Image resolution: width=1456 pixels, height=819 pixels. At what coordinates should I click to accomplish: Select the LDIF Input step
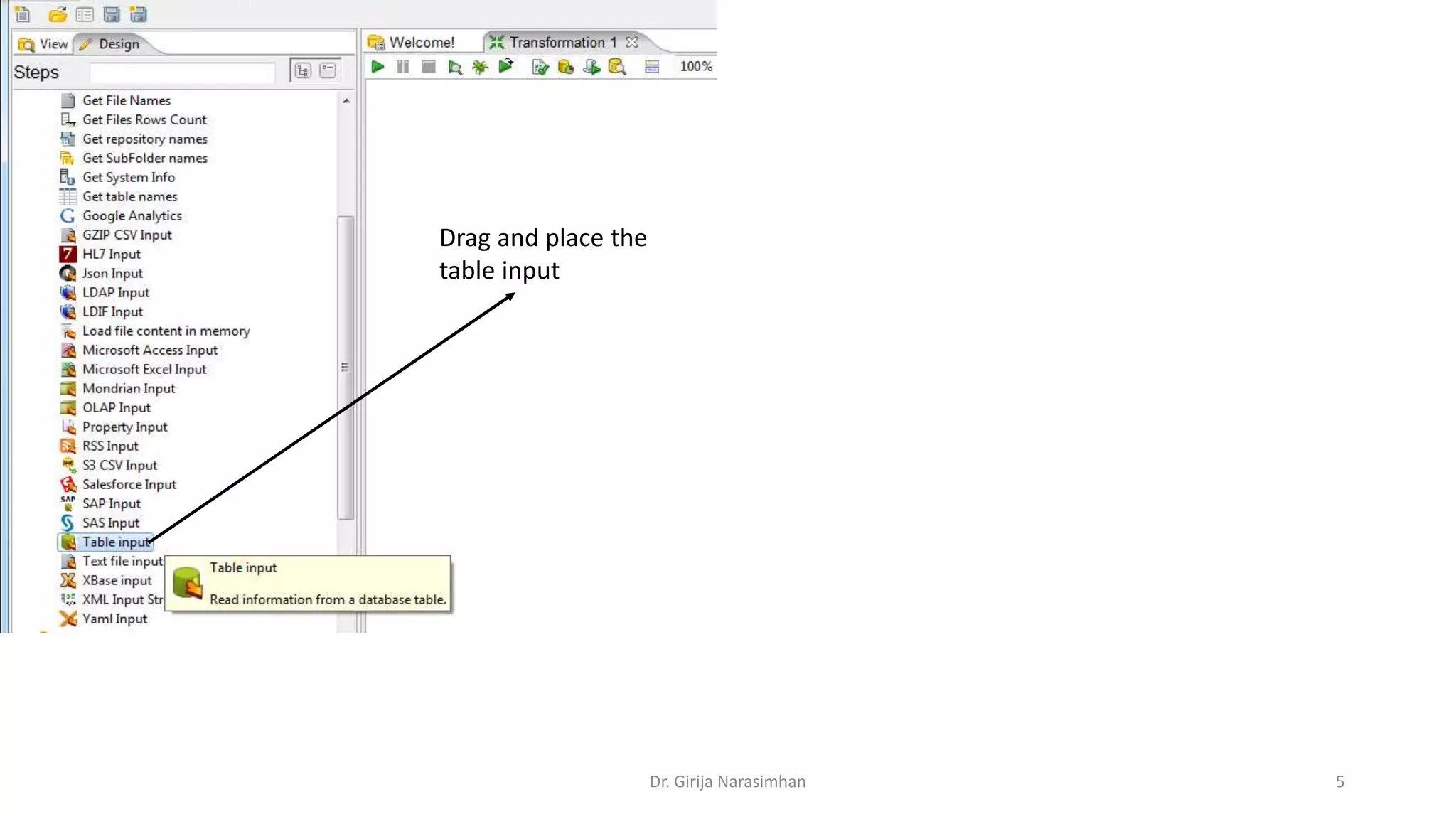pos(112,311)
